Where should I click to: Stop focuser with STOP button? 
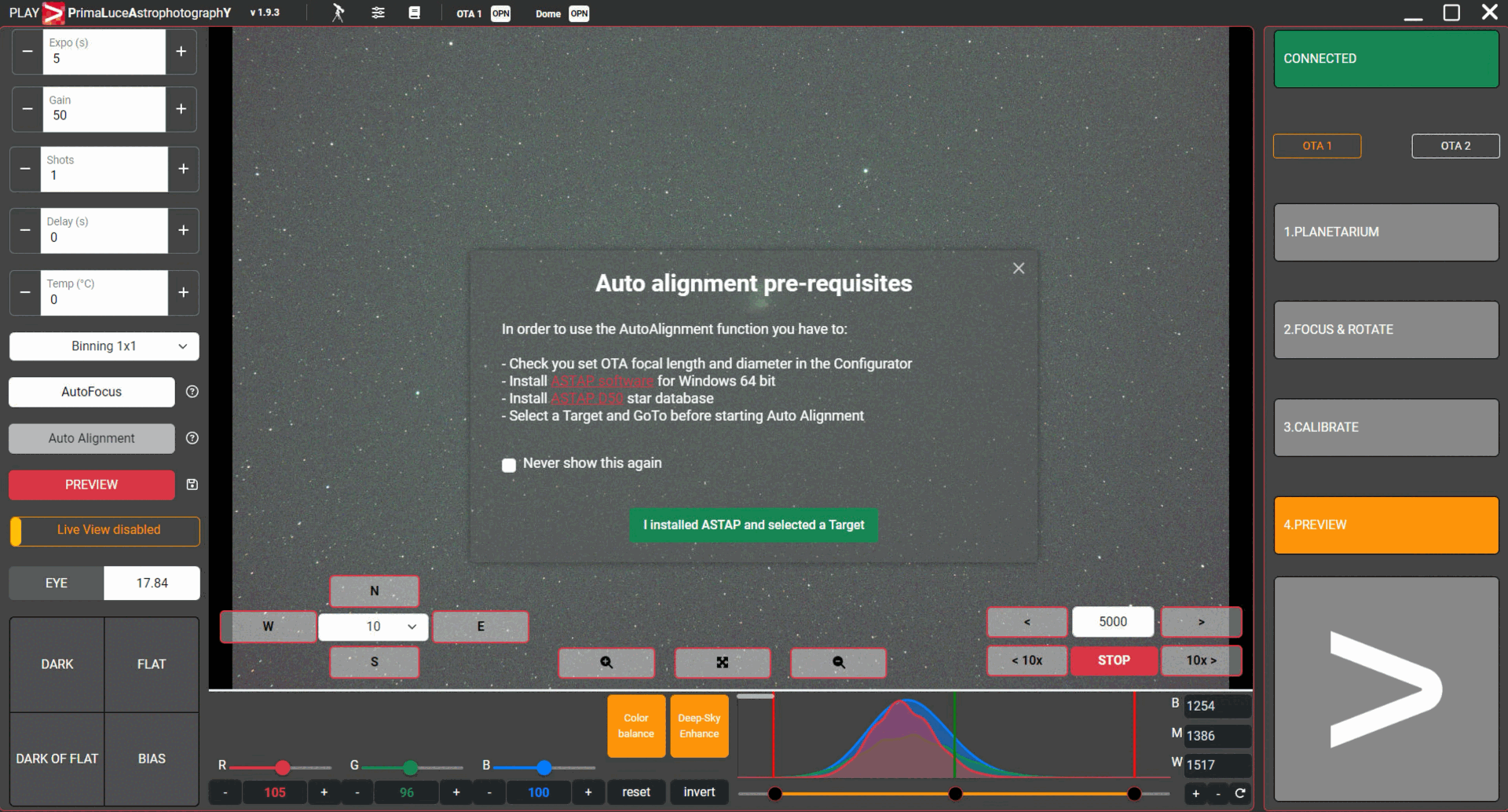tap(1114, 660)
